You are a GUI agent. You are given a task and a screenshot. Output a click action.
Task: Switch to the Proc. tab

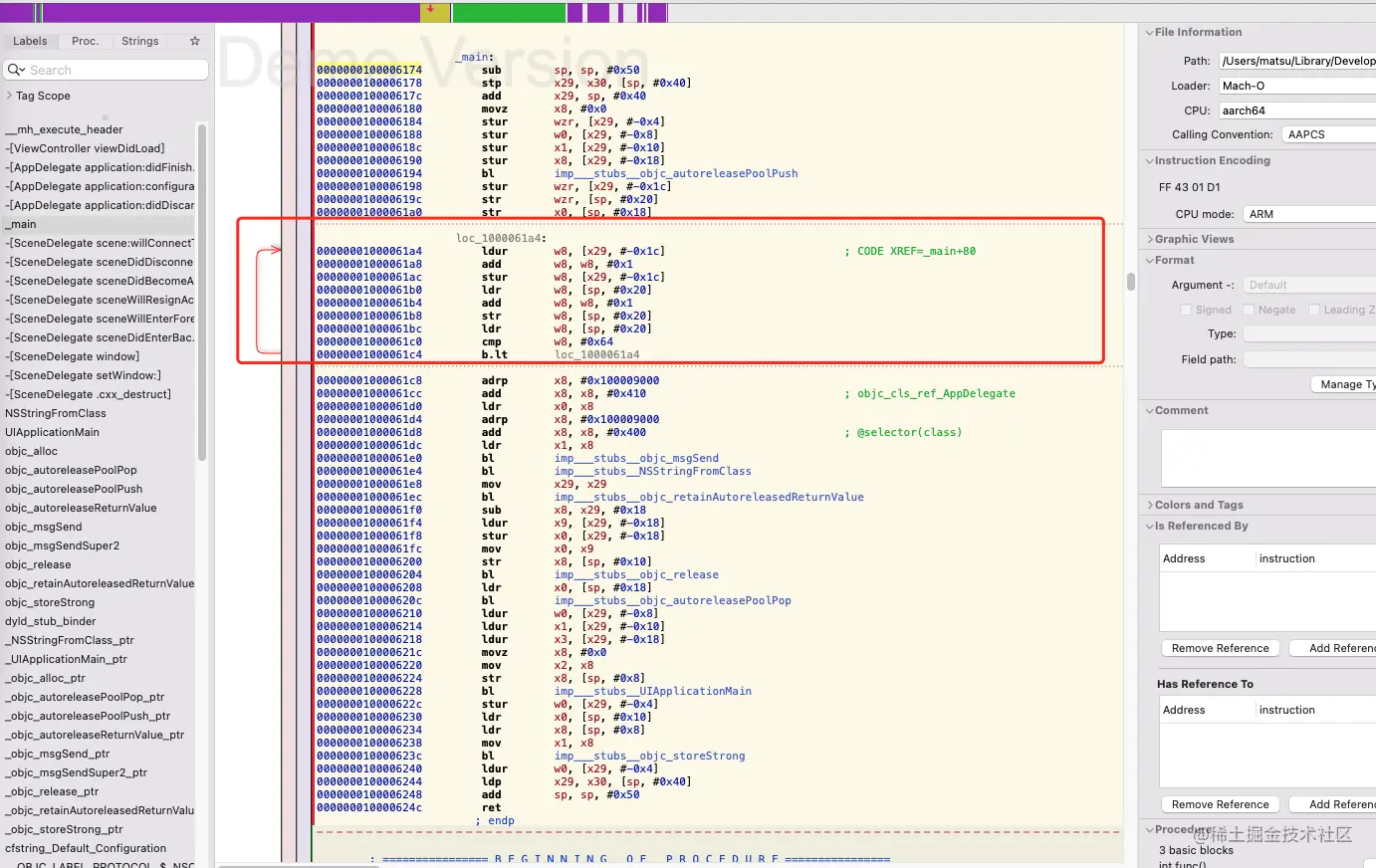[x=86, y=41]
